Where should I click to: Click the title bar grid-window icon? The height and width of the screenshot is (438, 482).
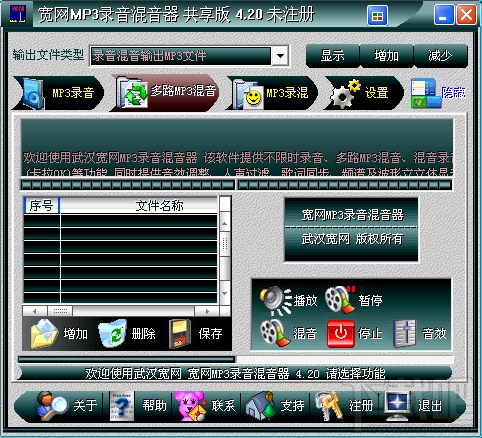pyautogui.click(x=377, y=15)
